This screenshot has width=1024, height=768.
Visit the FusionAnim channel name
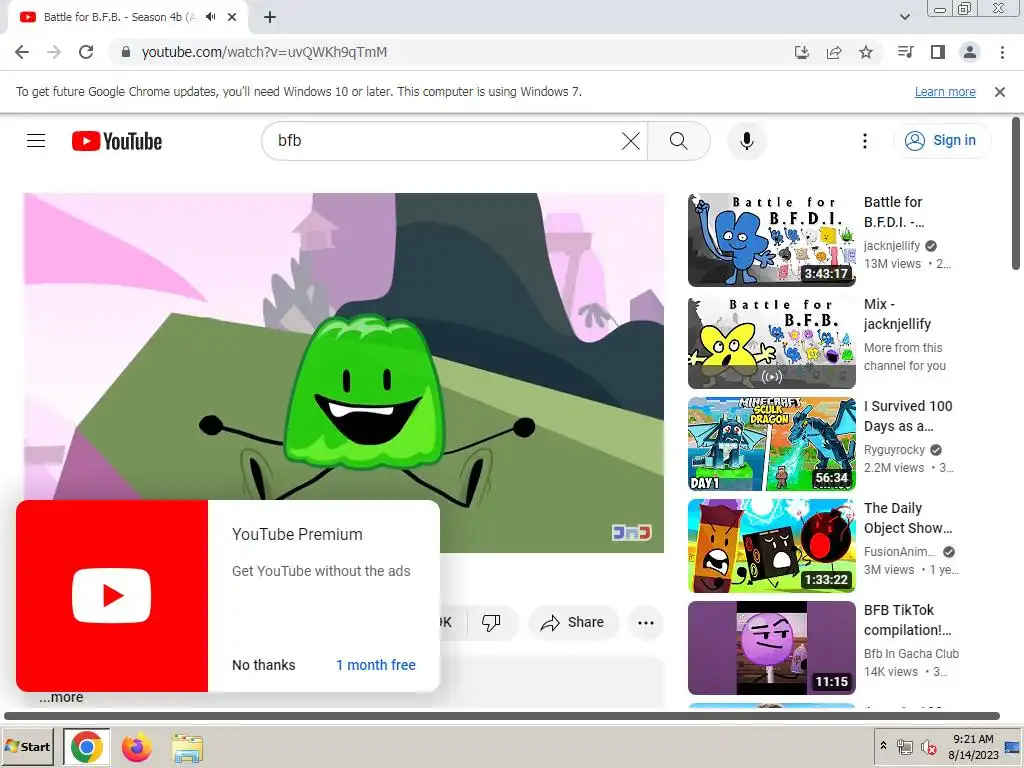[x=899, y=552]
